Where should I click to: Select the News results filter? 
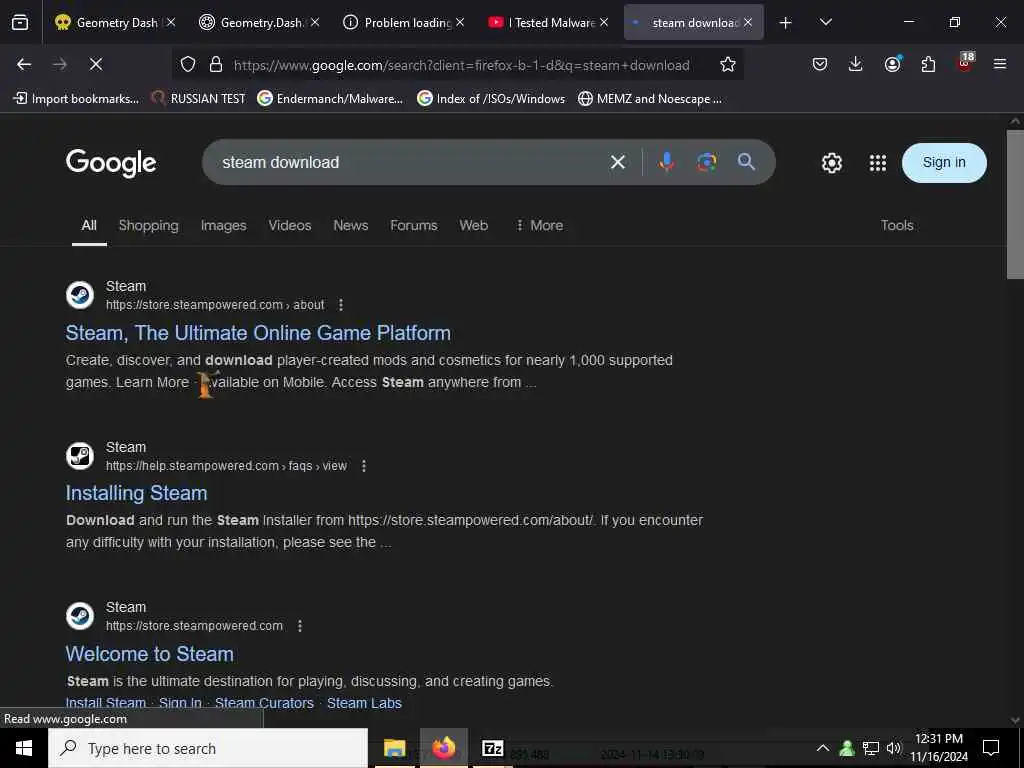click(351, 225)
